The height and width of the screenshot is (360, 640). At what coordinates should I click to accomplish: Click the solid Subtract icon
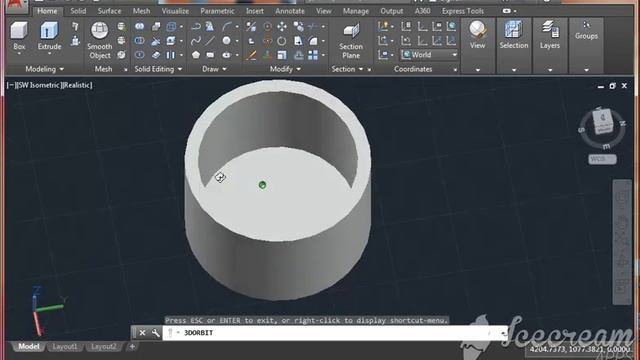140,41
